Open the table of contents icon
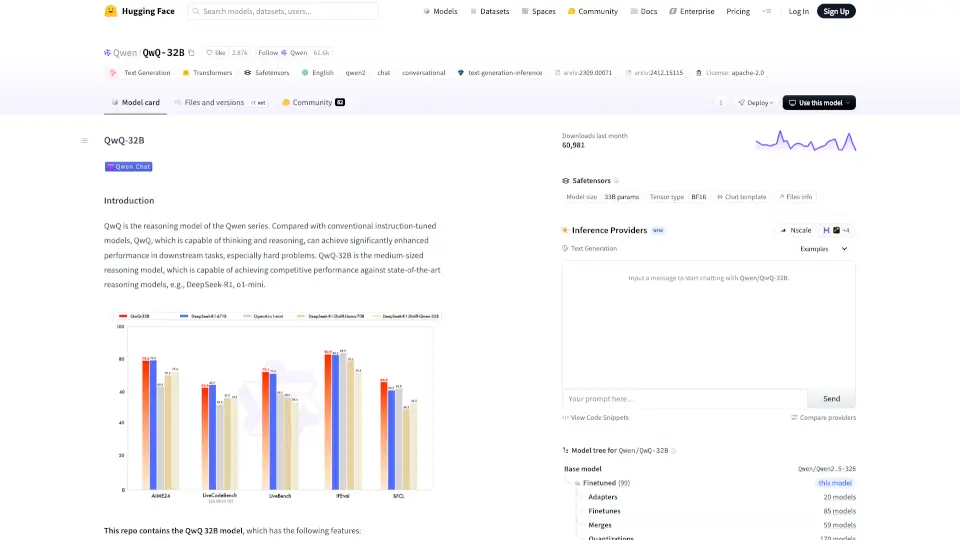This screenshot has width=960, height=540. pos(85,140)
